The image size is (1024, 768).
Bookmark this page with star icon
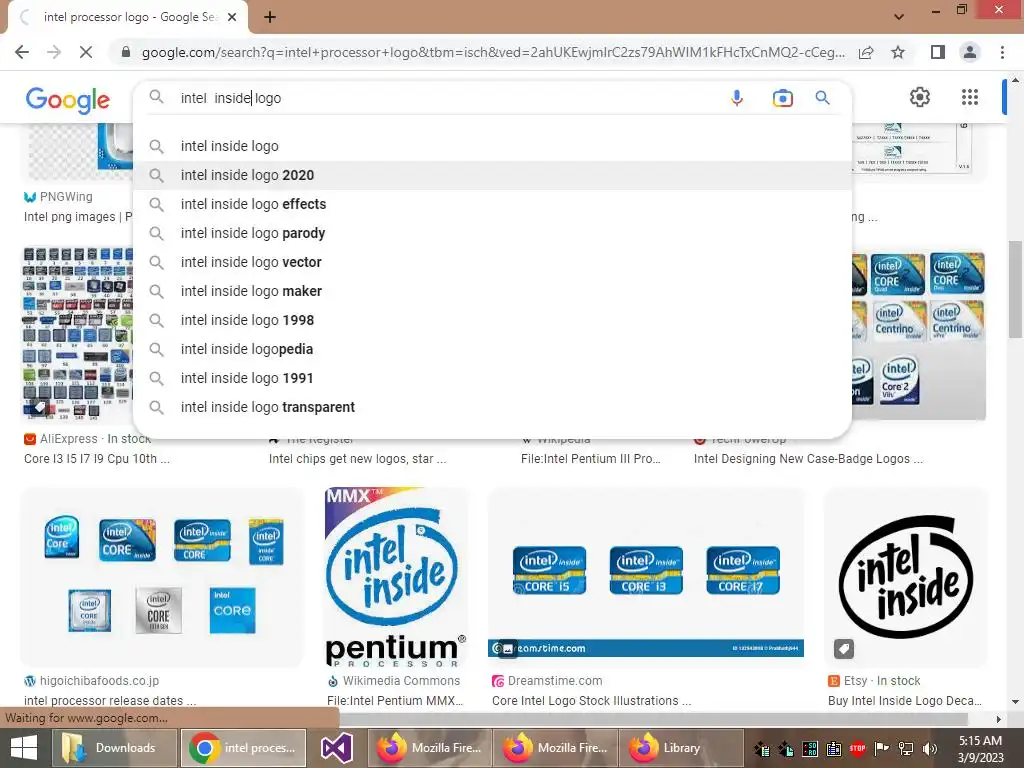click(x=898, y=52)
